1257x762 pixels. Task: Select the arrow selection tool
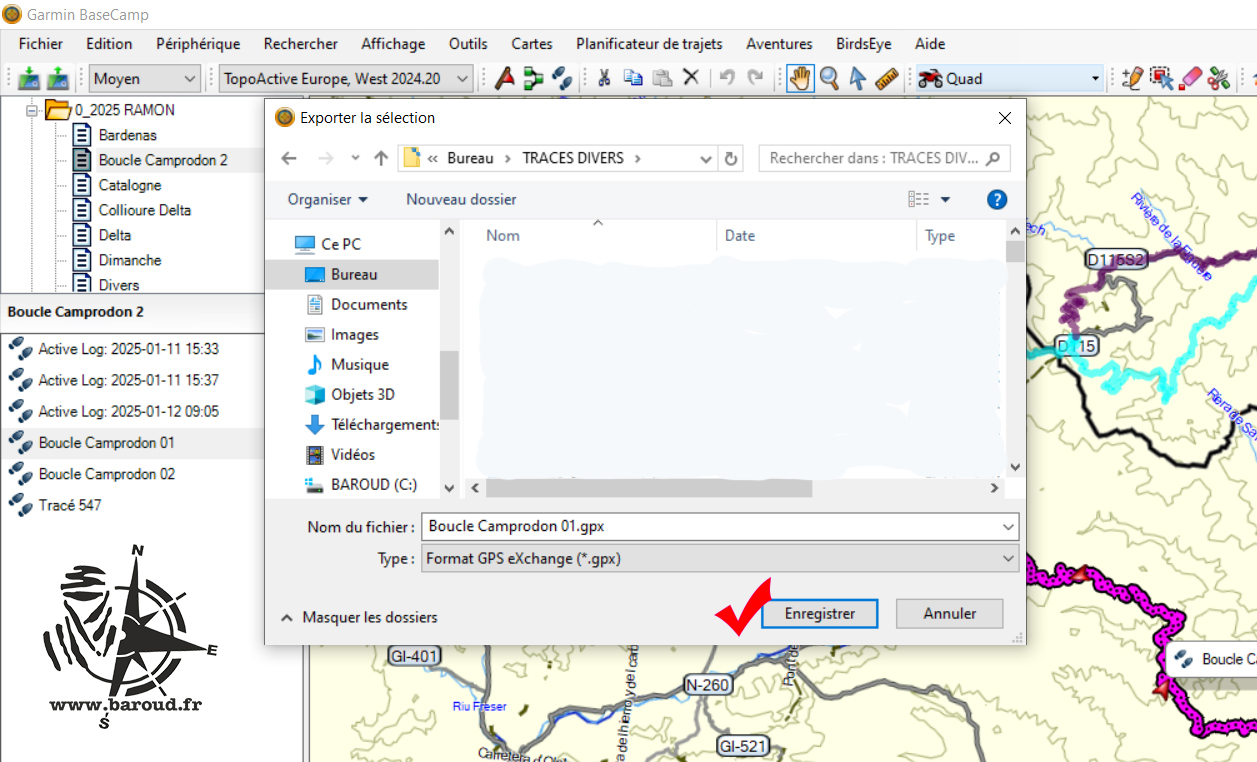click(857, 78)
